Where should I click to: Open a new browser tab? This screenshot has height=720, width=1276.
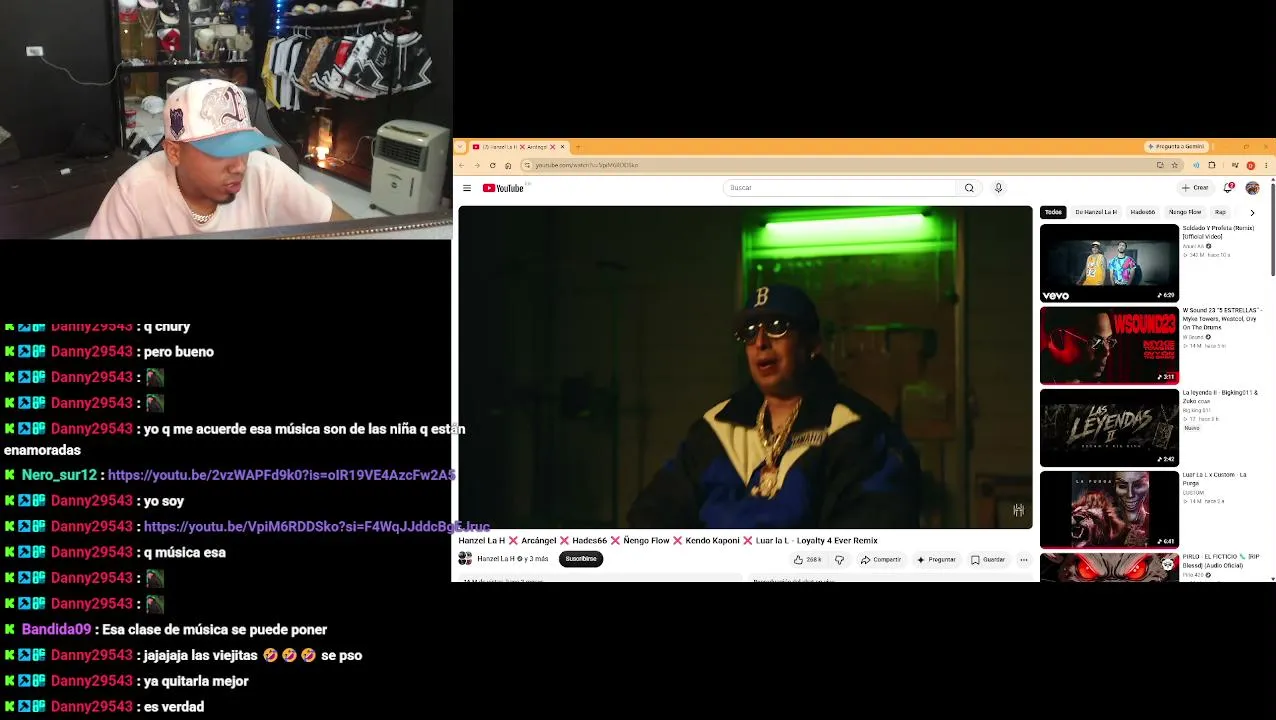(577, 147)
